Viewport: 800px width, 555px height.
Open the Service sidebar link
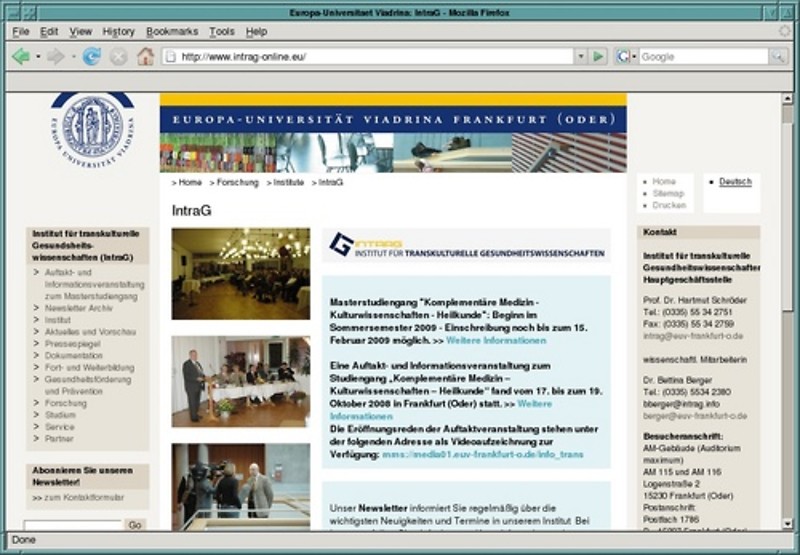[60, 427]
